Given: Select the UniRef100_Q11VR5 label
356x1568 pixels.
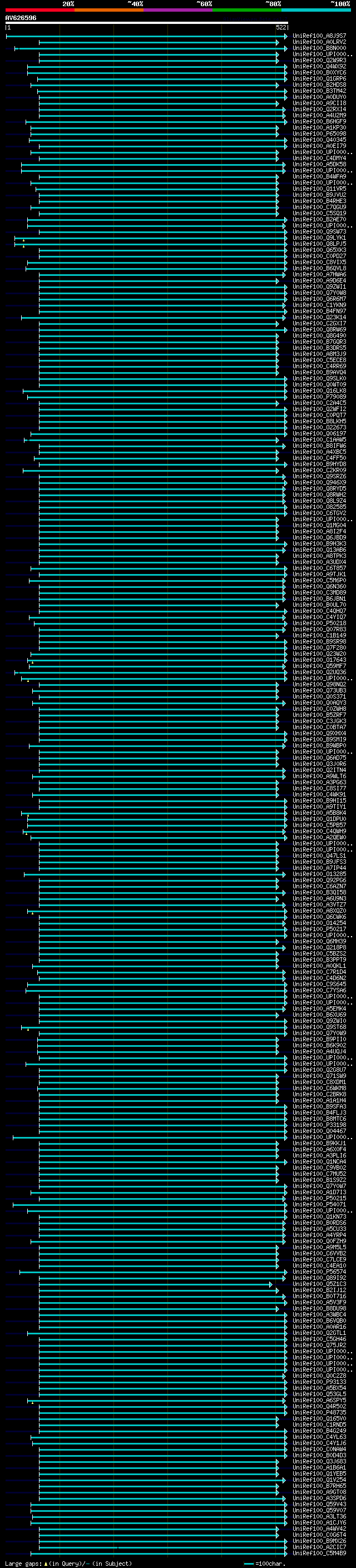Looking at the screenshot, I should click(319, 189).
